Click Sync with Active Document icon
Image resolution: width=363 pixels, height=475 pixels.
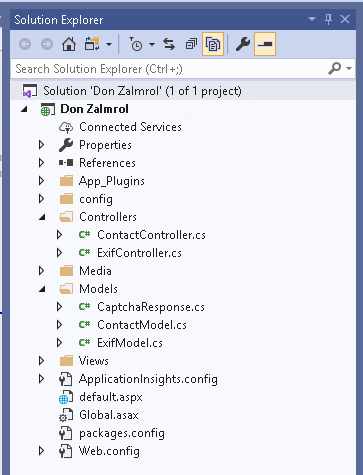pos(169,44)
